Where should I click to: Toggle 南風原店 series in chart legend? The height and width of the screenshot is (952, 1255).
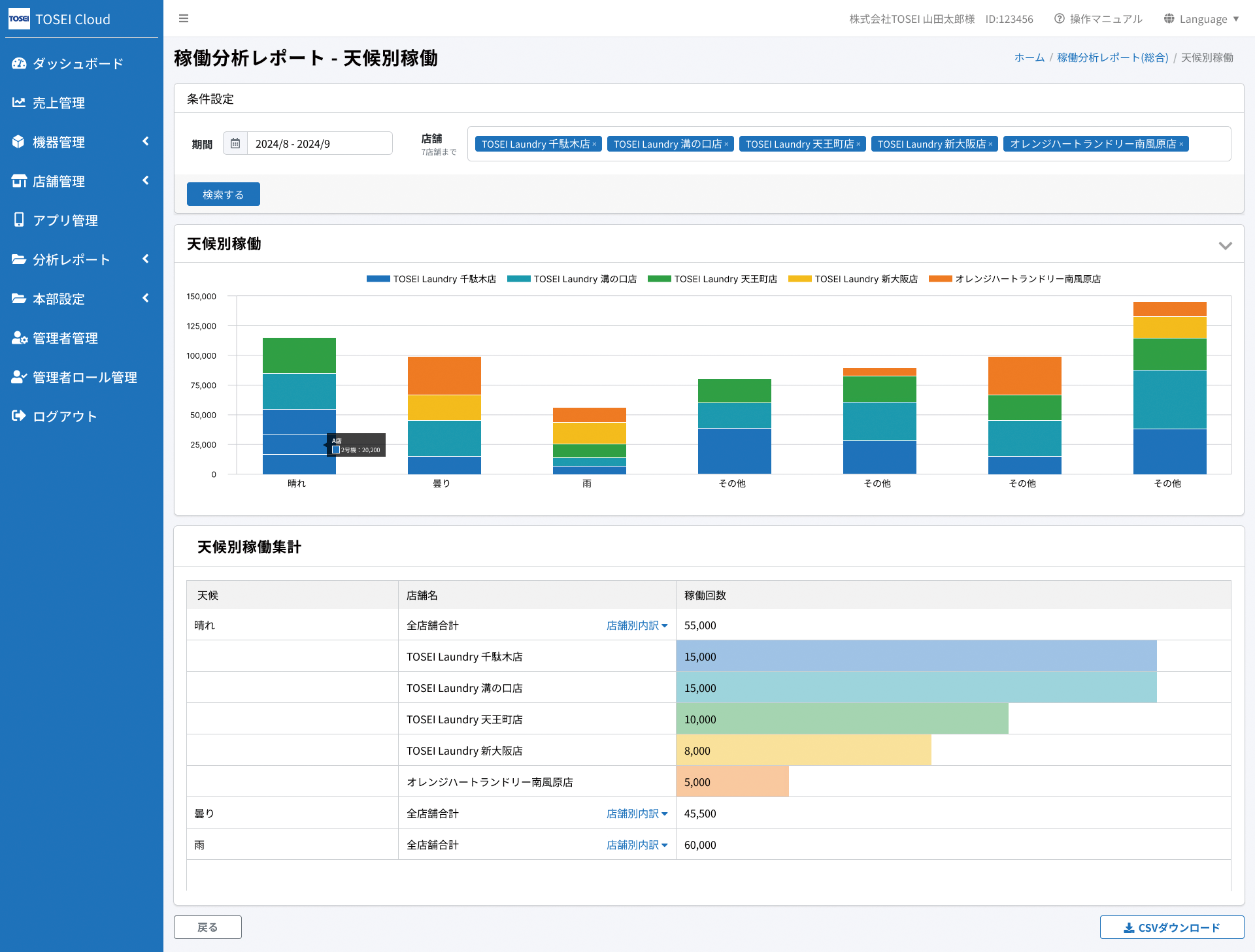pyautogui.click(x=1014, y=279)
